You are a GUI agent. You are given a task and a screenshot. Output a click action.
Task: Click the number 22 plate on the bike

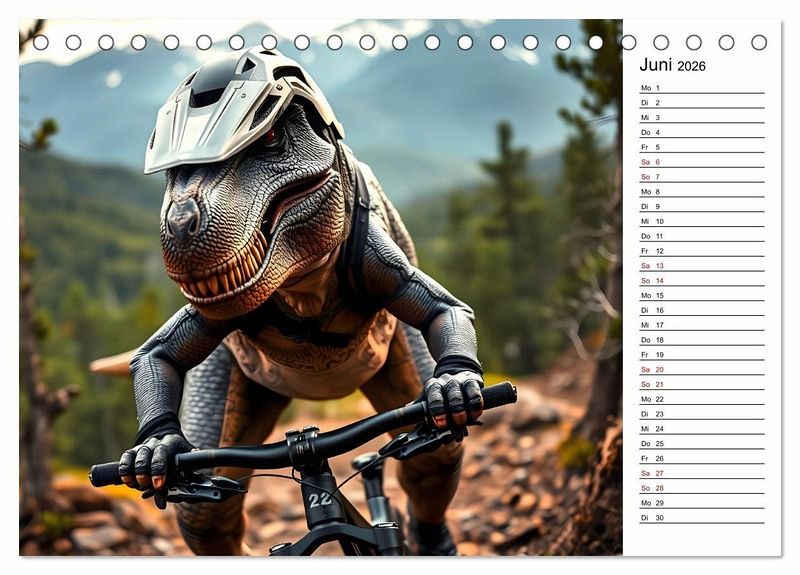pyautogui.click(x=319, y=500)
